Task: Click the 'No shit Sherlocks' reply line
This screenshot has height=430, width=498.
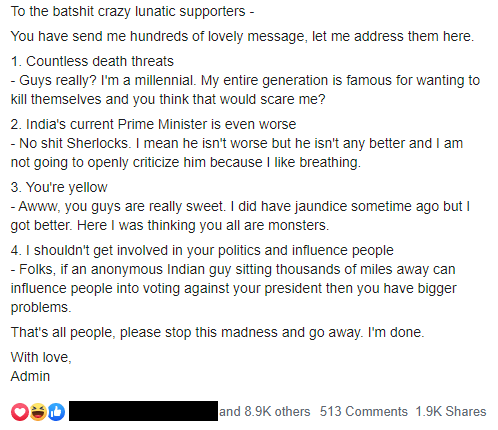Action: tap(237, 143)
